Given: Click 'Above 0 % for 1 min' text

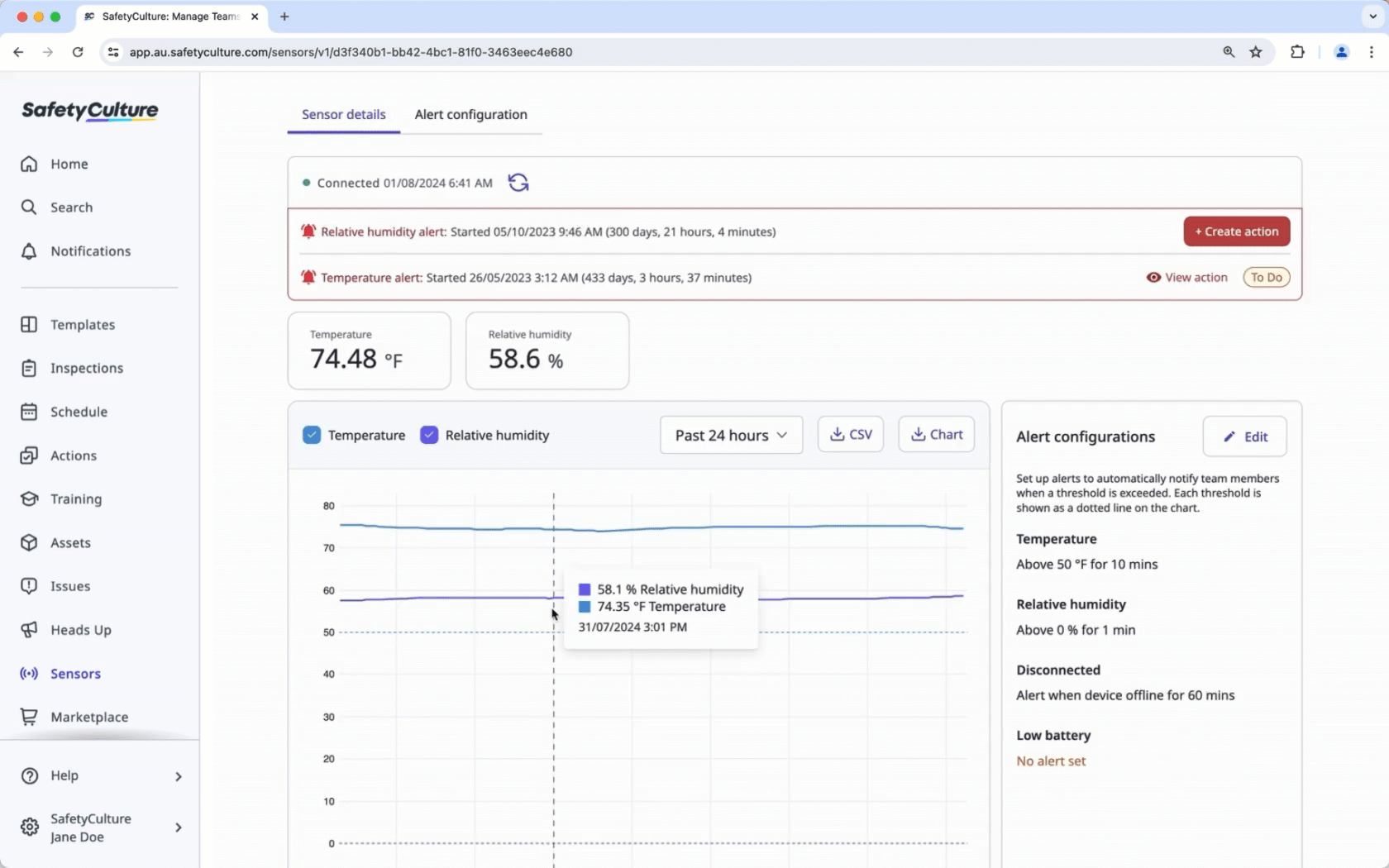Looking at the screenshot, I should tap(1076, 630).
